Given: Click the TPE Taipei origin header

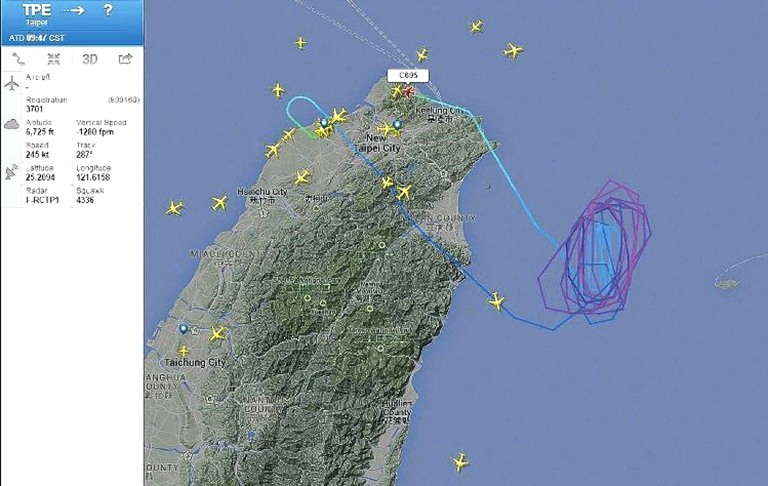Looking at the screenshot, I should click(37, 14).
